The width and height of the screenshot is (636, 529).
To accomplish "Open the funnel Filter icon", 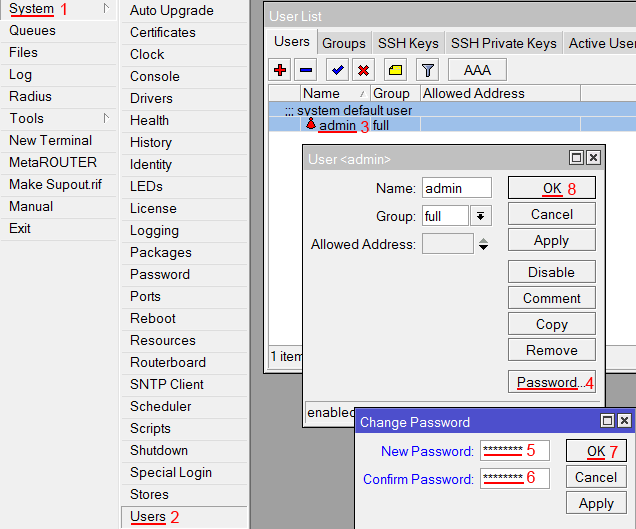I will [x=427, y=70].
